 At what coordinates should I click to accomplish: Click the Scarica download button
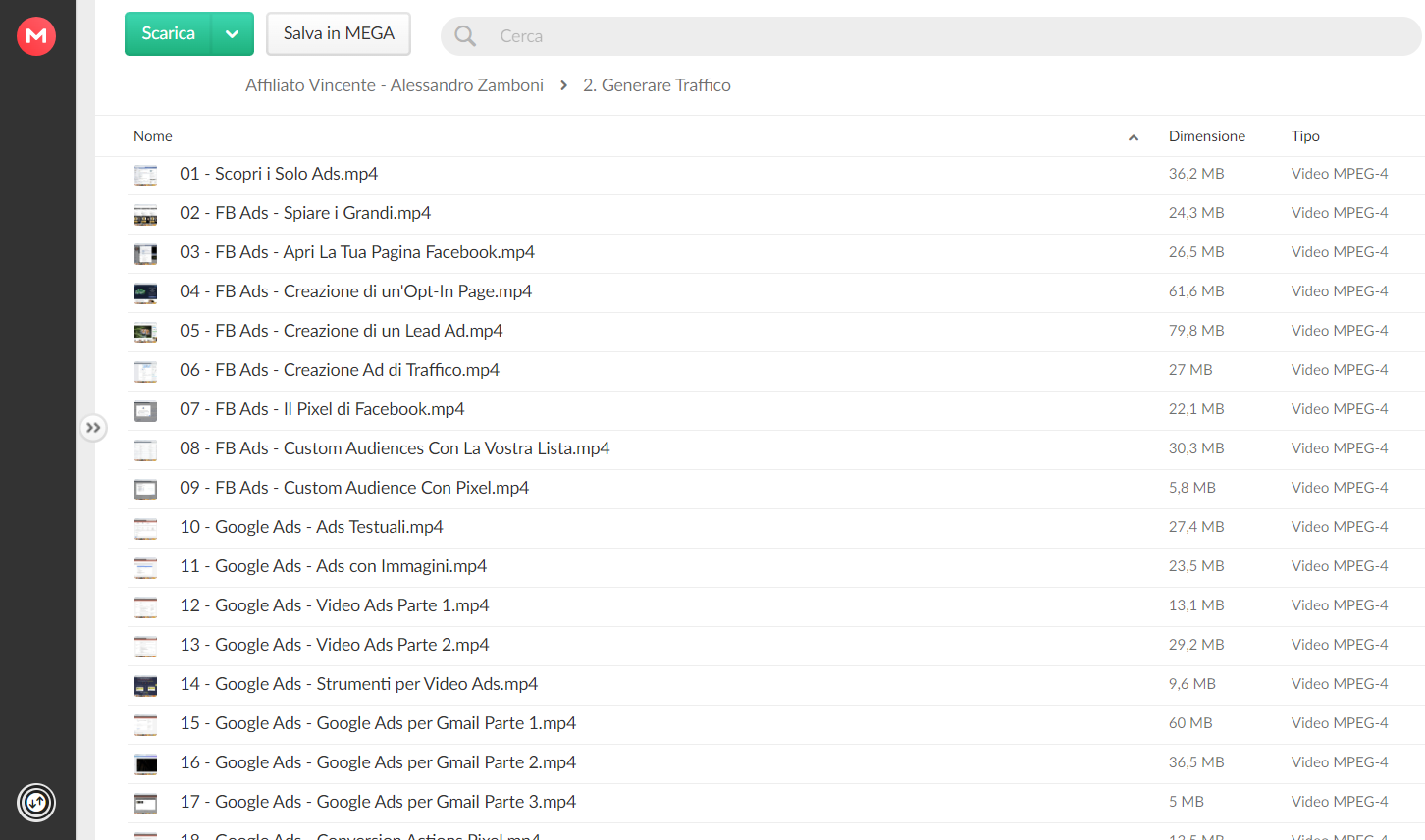168,33
